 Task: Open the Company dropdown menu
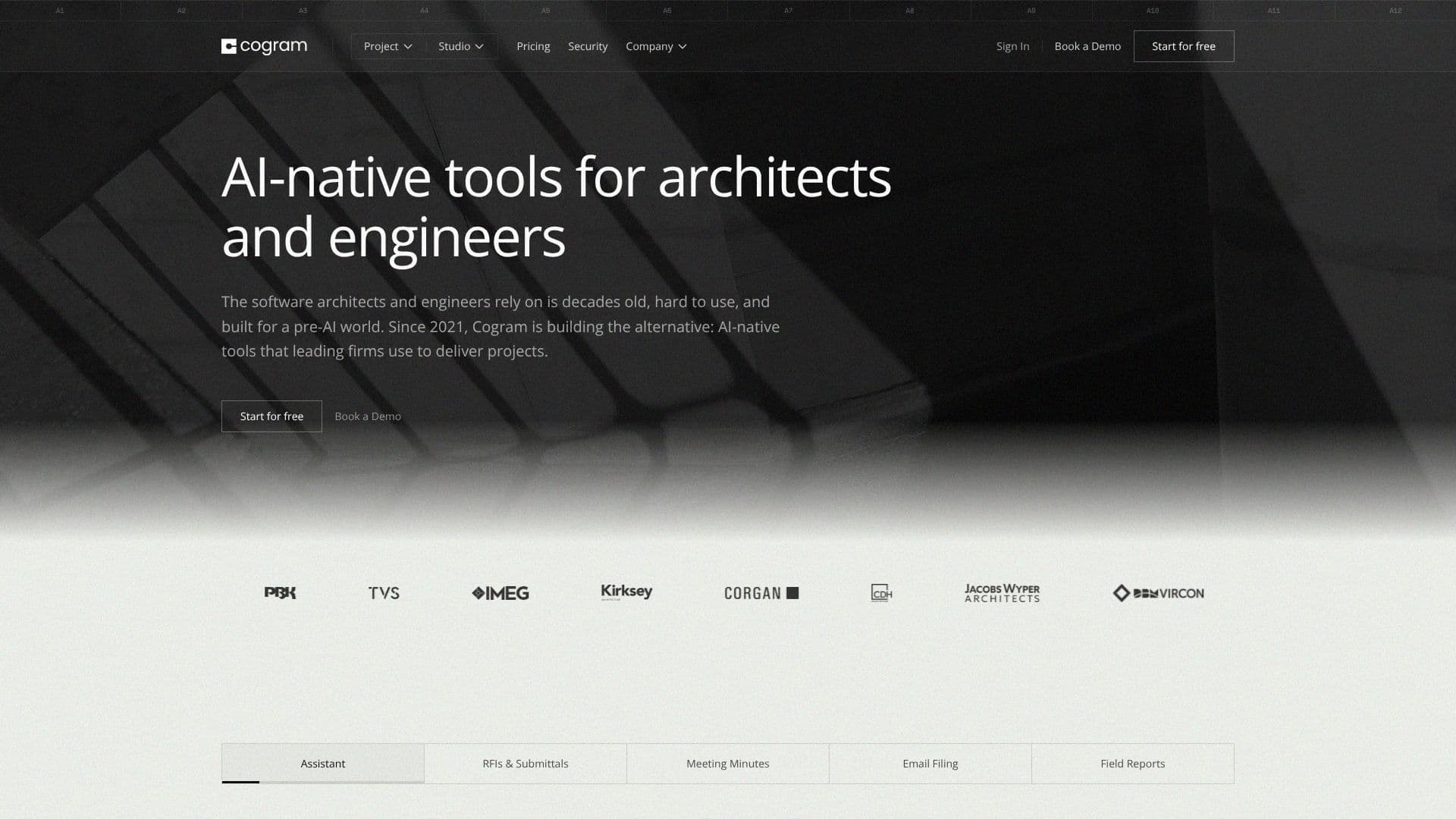tap(656, 46)
